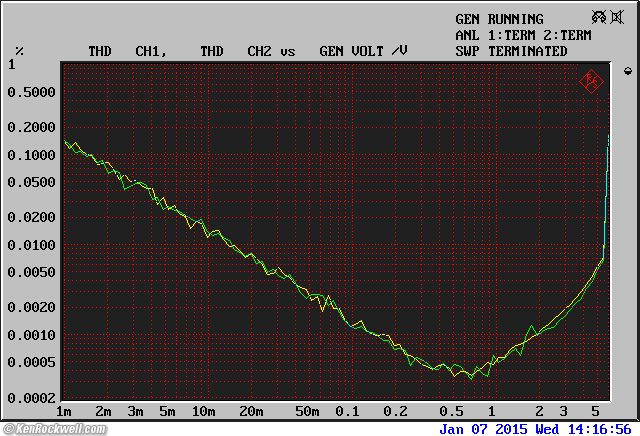The width and height of the screenshot is (640, 436).
Task: Click the percent unit label above Y axis
Action: (x=19, y=51)
